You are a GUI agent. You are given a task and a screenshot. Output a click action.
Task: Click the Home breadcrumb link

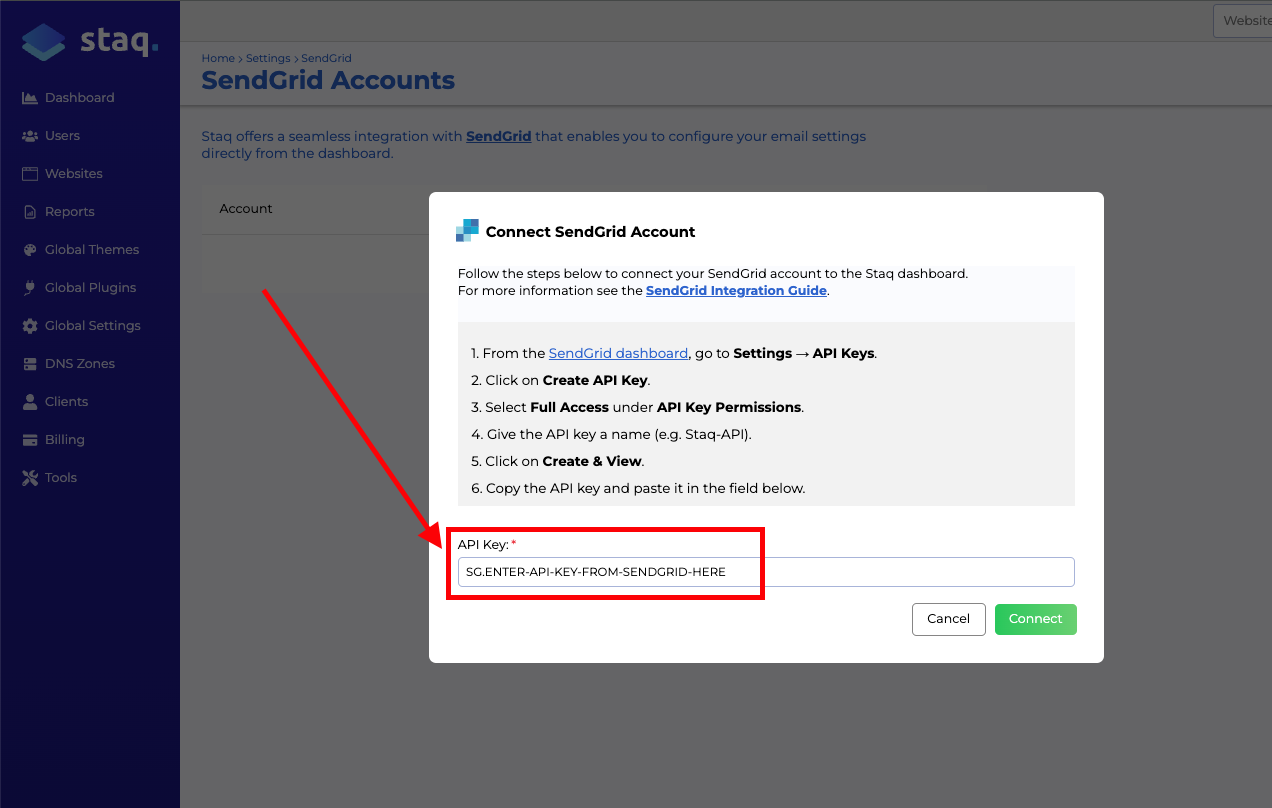(217, 59)
